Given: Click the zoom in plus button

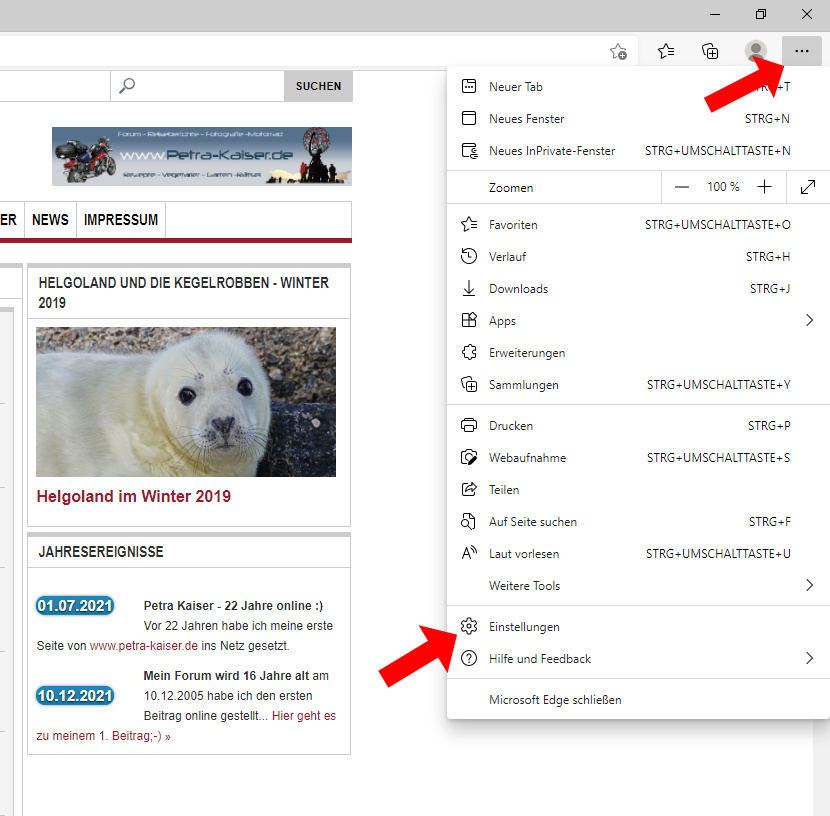Looking at the screenshot, I should (764, 187).
